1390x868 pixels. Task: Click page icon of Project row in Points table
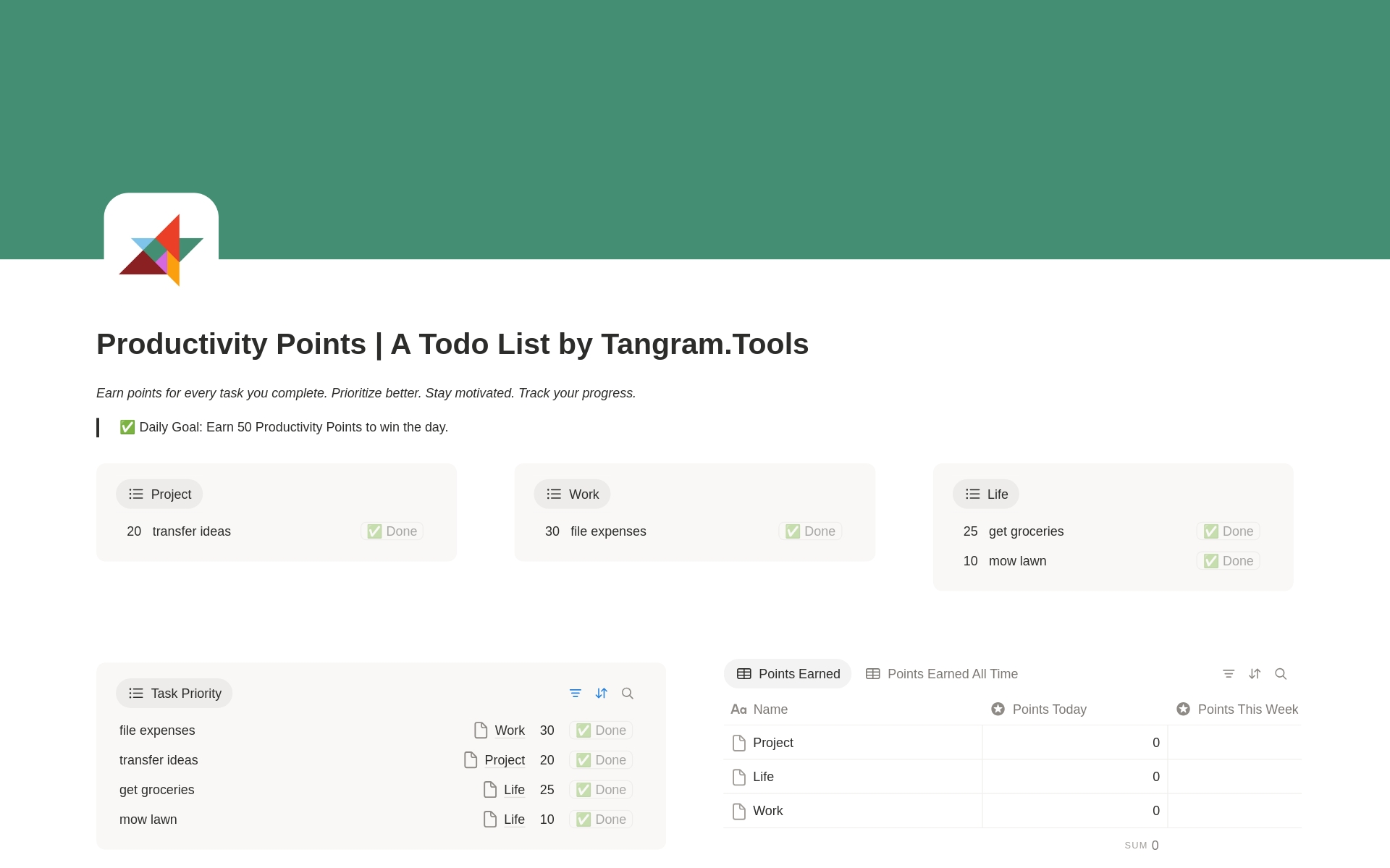click(739, 743)
